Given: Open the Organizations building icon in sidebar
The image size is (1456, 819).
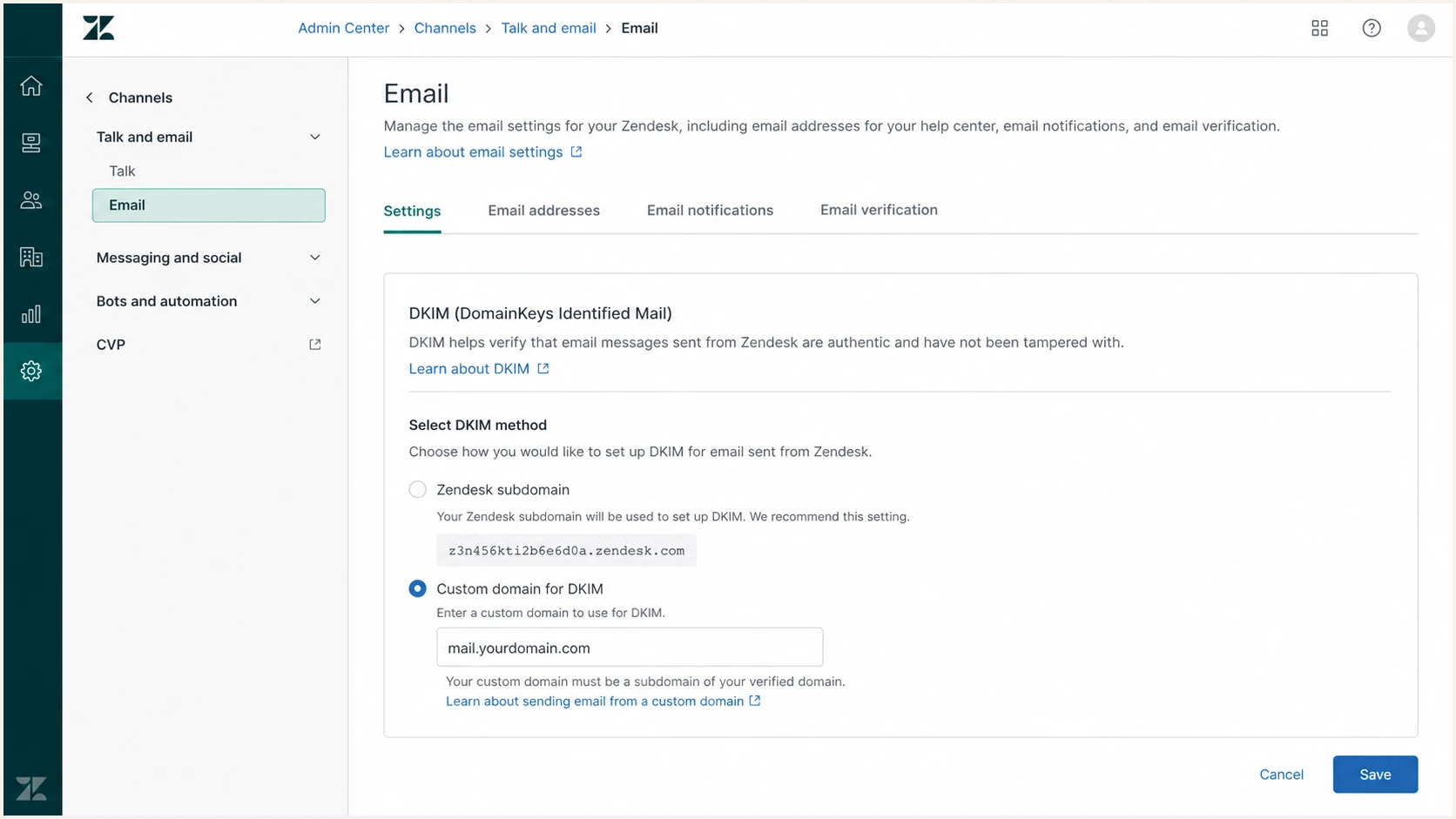Looking at the screenshot, I should pos(31,257).
